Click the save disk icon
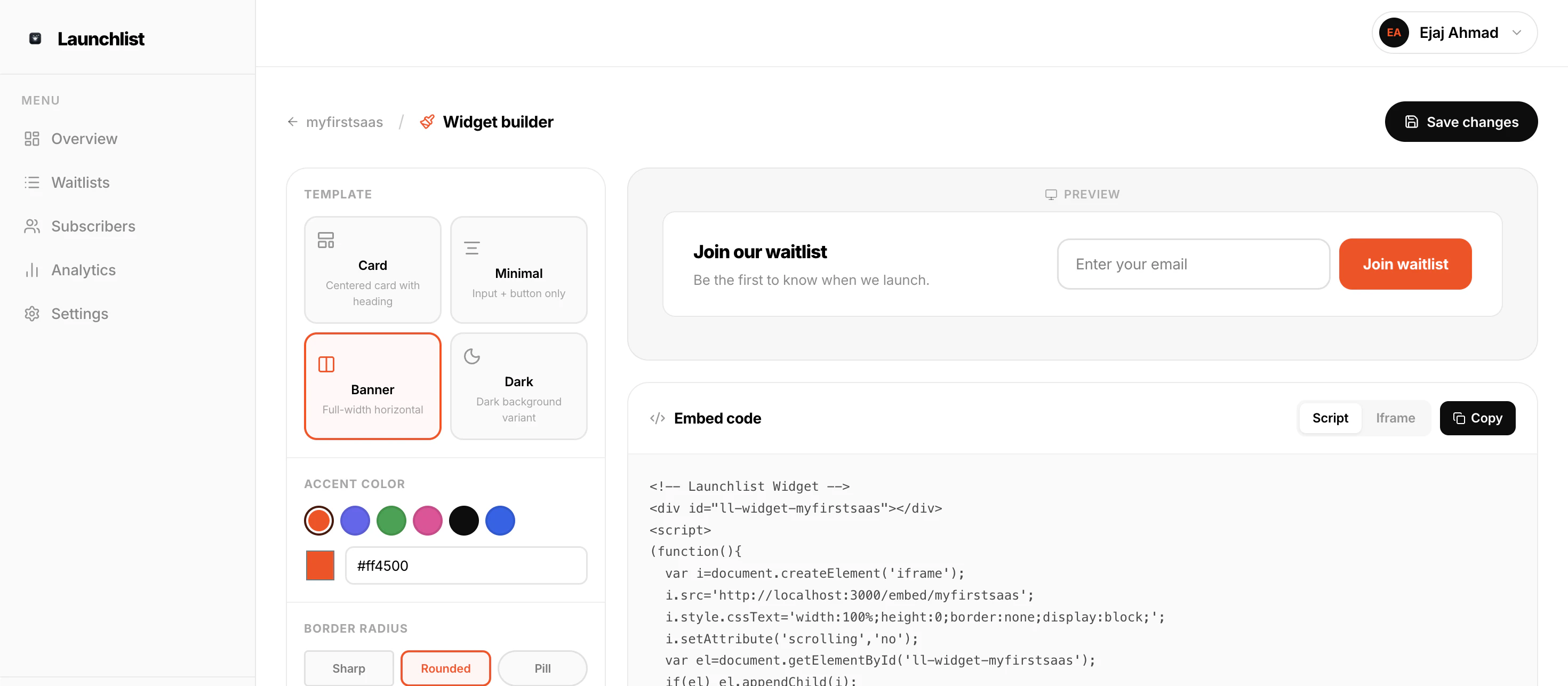The image size is (1568, 686). click(1412, 122)
